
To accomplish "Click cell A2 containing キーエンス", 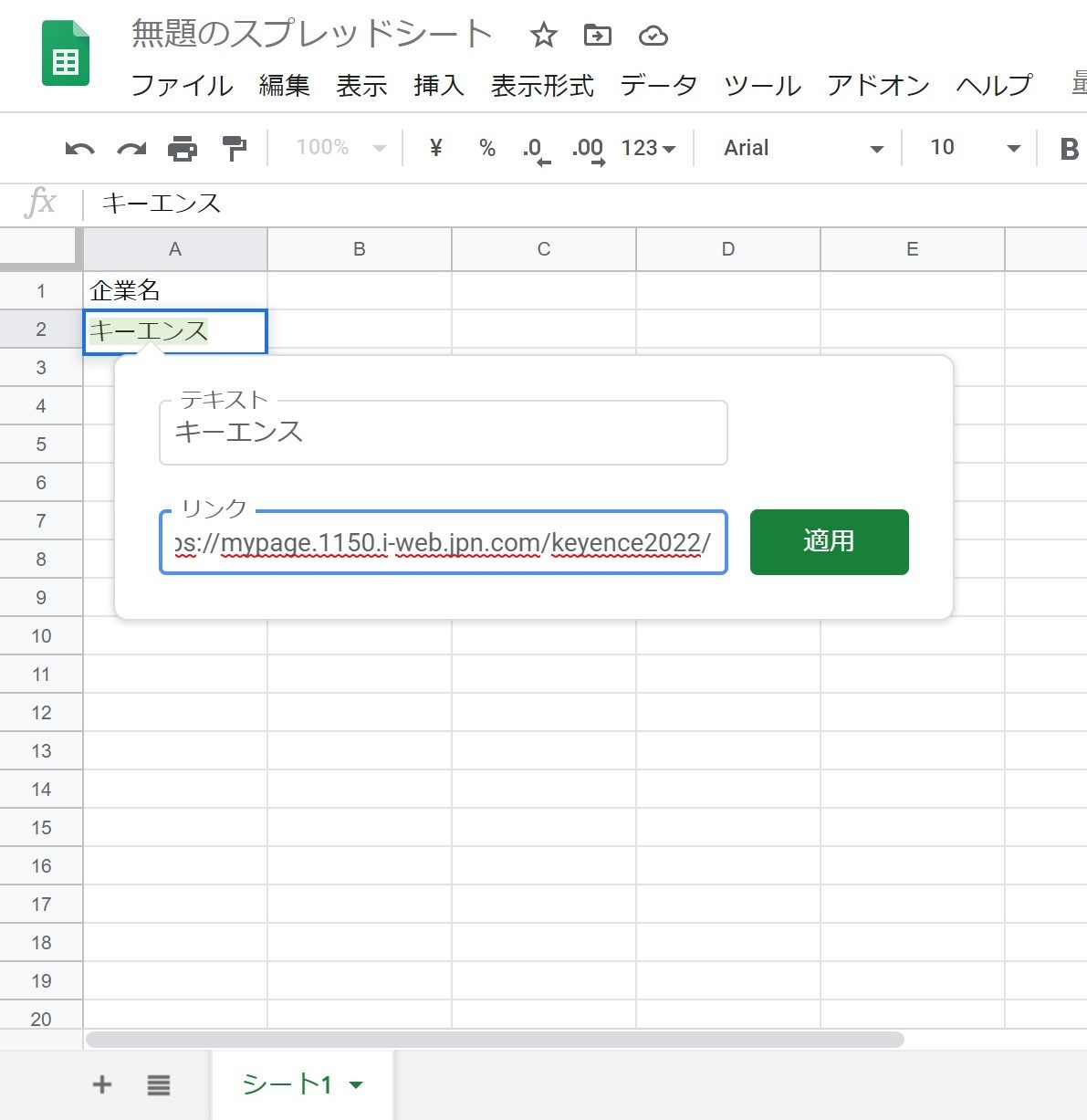I will click(x=175, y=330).
